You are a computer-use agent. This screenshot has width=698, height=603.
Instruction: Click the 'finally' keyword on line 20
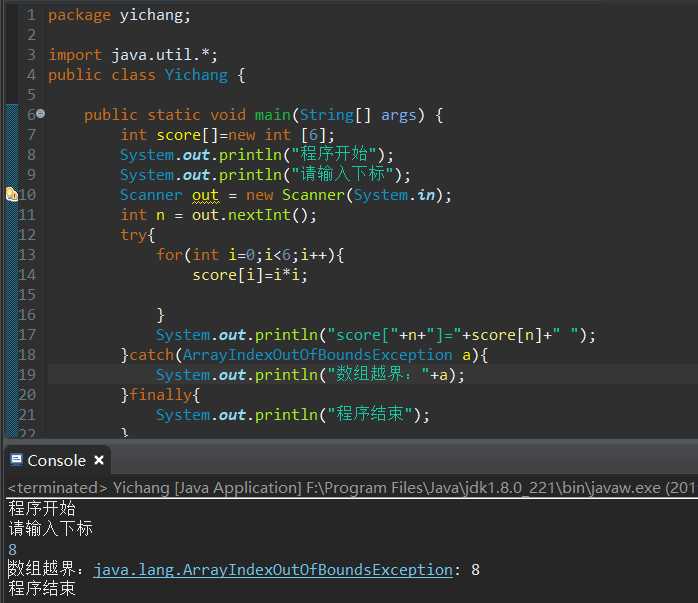point(161,395)
